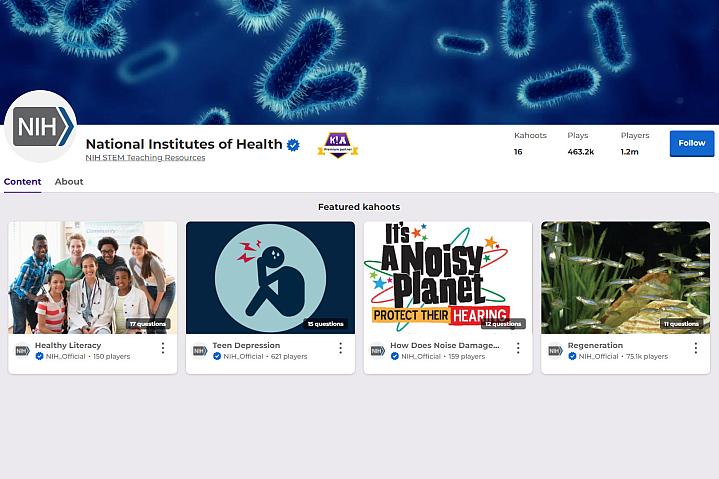Click the verified badge beside National Institutes of Health
Screen dimensions: 719x479
294,145
